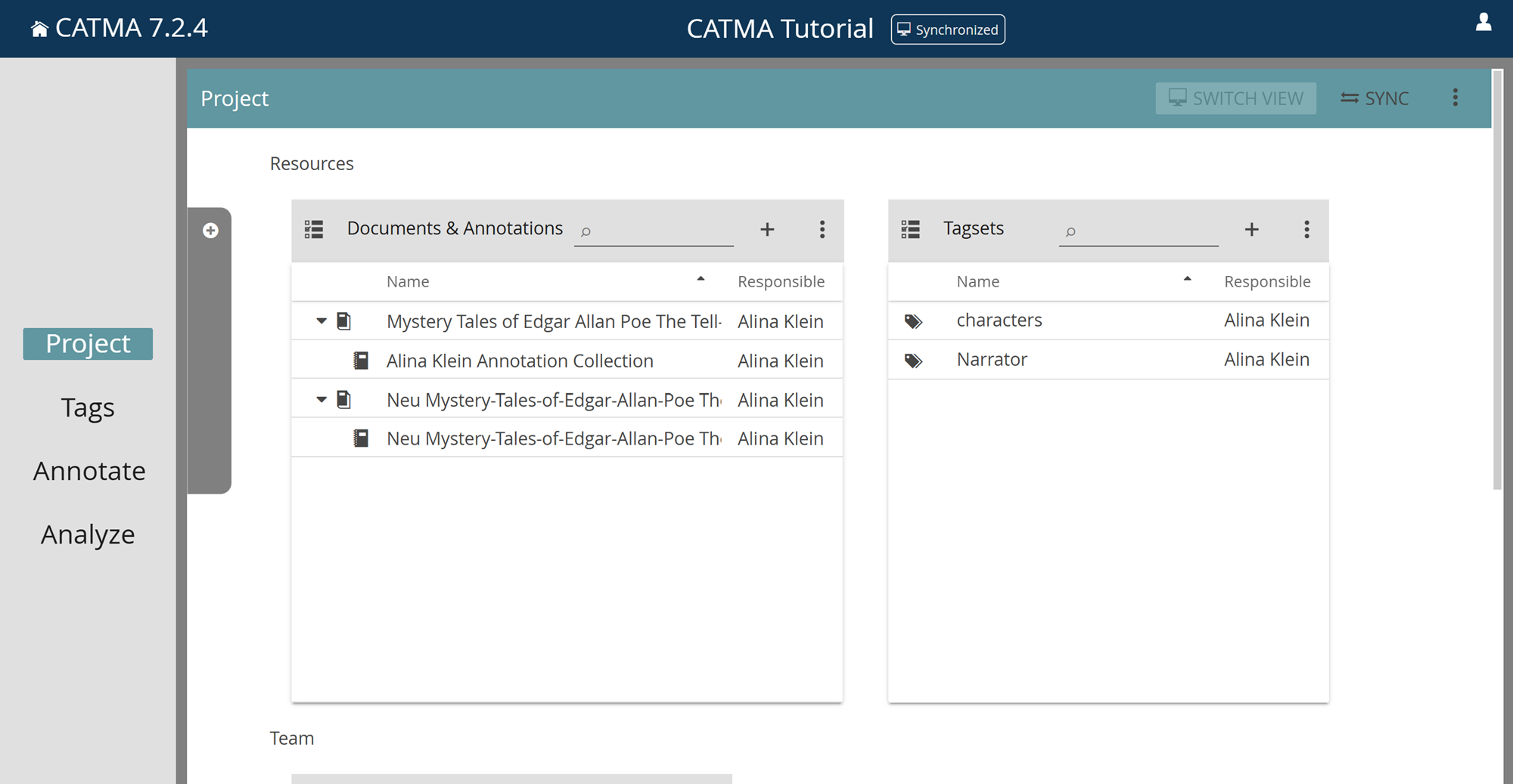
Task: Click the collection icon for Alina Klein Annotation Collection
Action: point(362,360)
